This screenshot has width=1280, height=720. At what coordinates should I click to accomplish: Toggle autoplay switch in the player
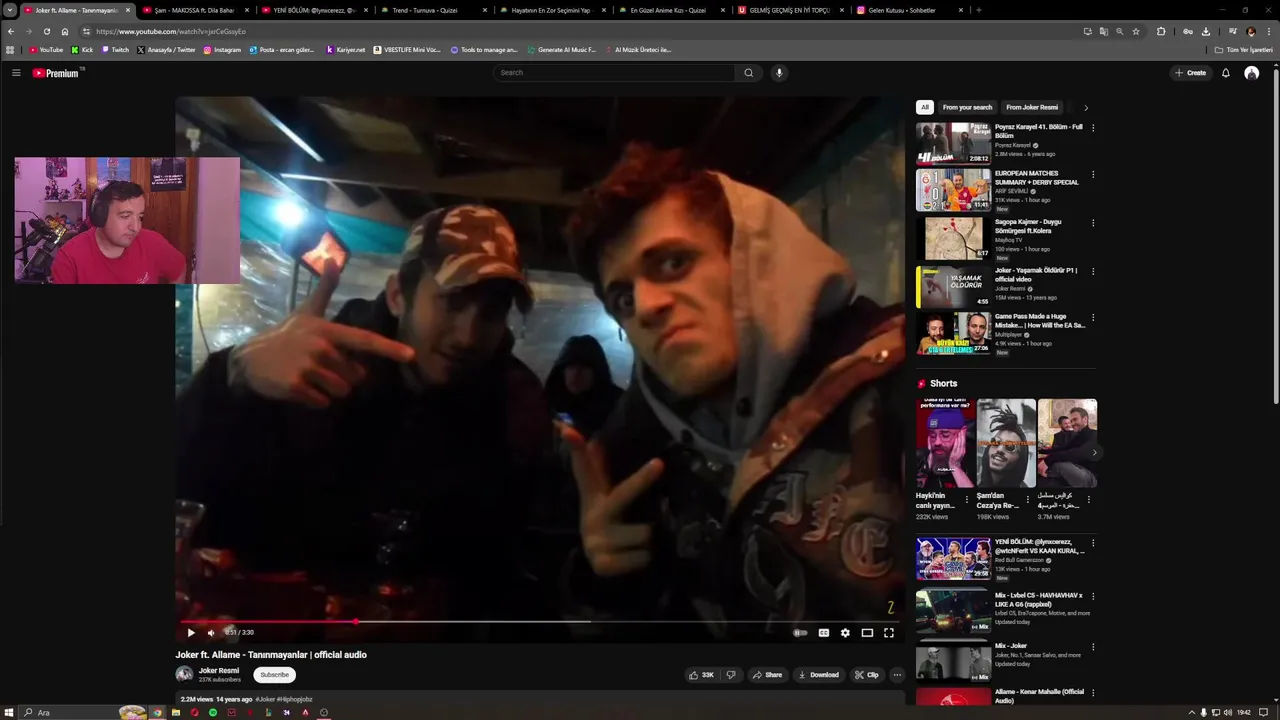(x=800, y=633)
